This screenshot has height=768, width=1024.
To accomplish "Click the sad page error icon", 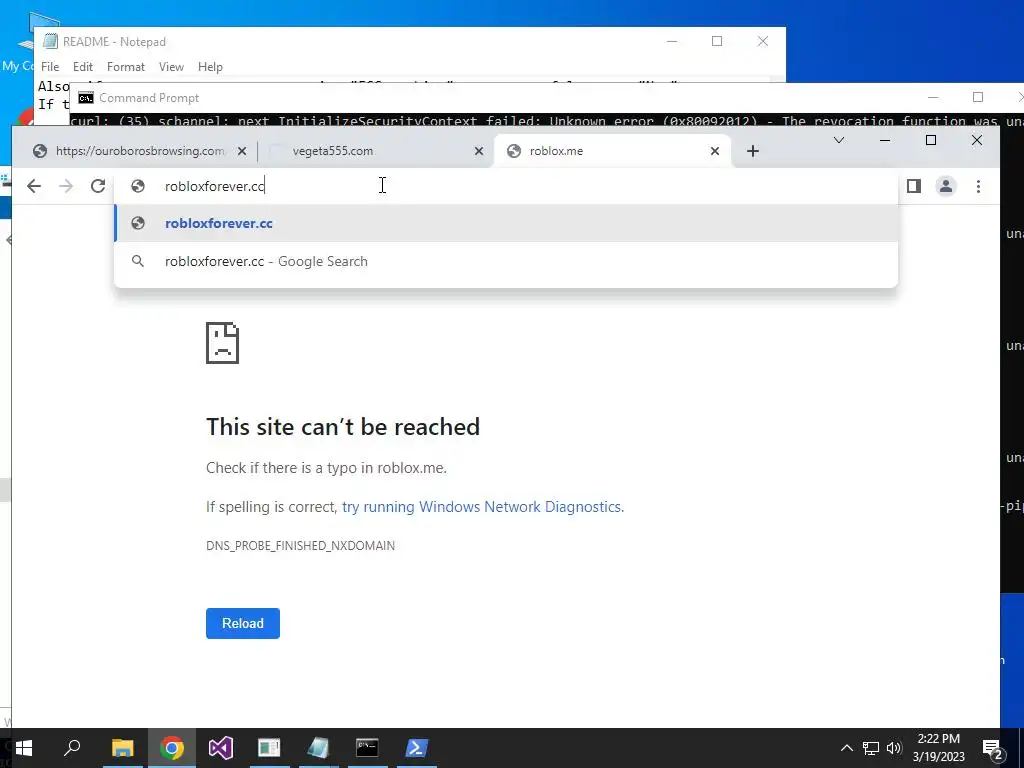I will 222,343.
